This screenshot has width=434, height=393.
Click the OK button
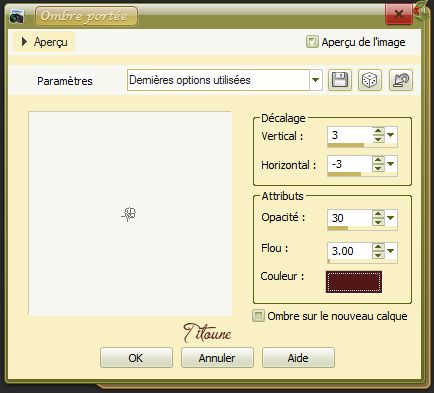click(136, 358)
